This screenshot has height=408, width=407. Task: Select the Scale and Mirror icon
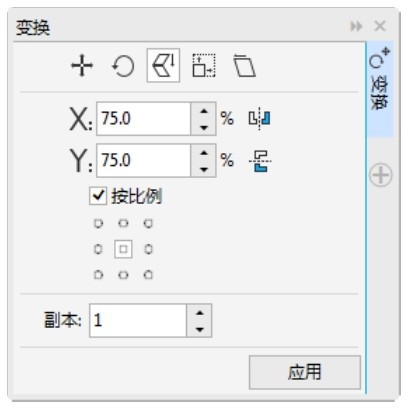[163, 65]
